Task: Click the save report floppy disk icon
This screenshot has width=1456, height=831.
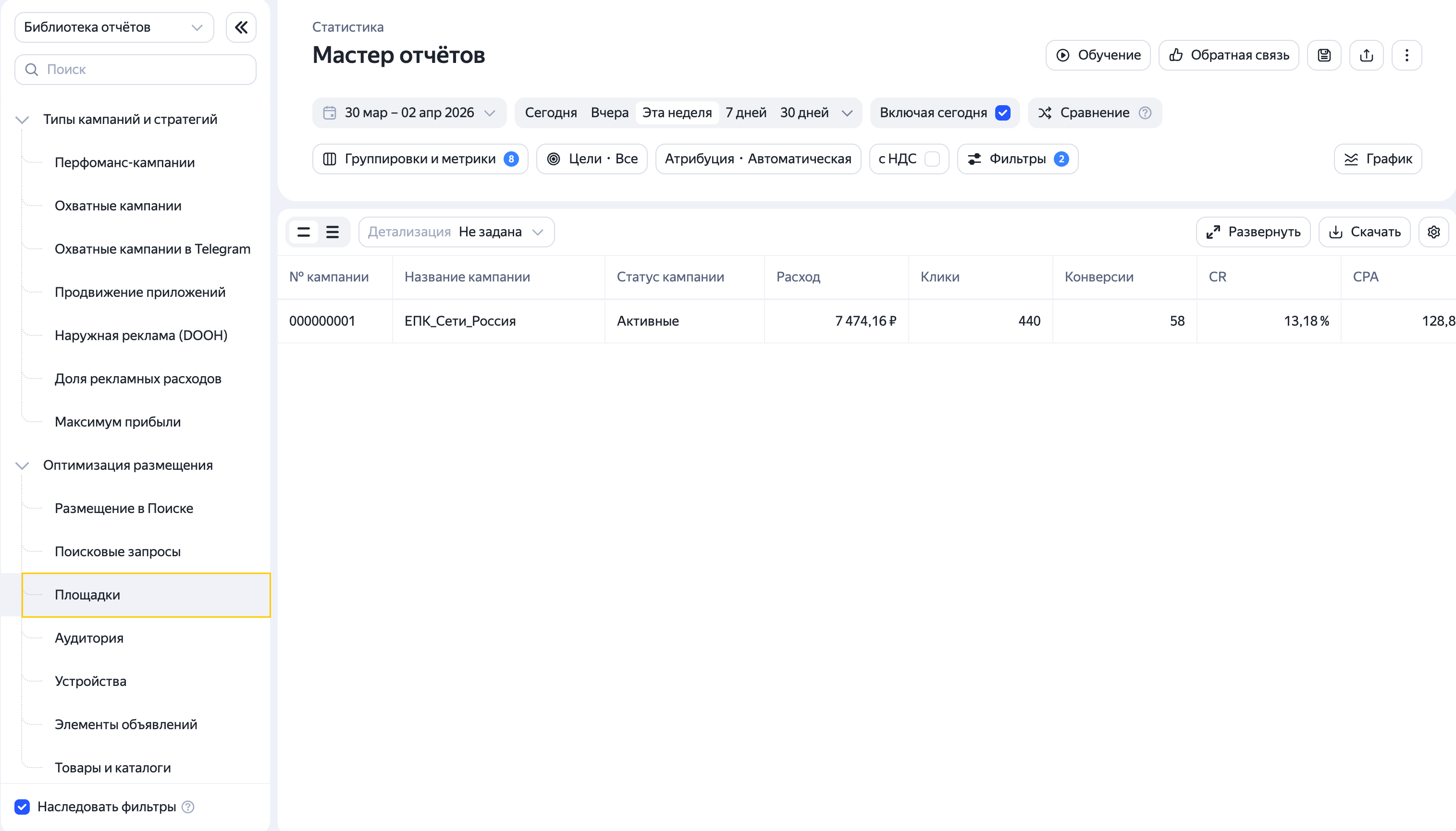Action: click(x=1324, y=55)
